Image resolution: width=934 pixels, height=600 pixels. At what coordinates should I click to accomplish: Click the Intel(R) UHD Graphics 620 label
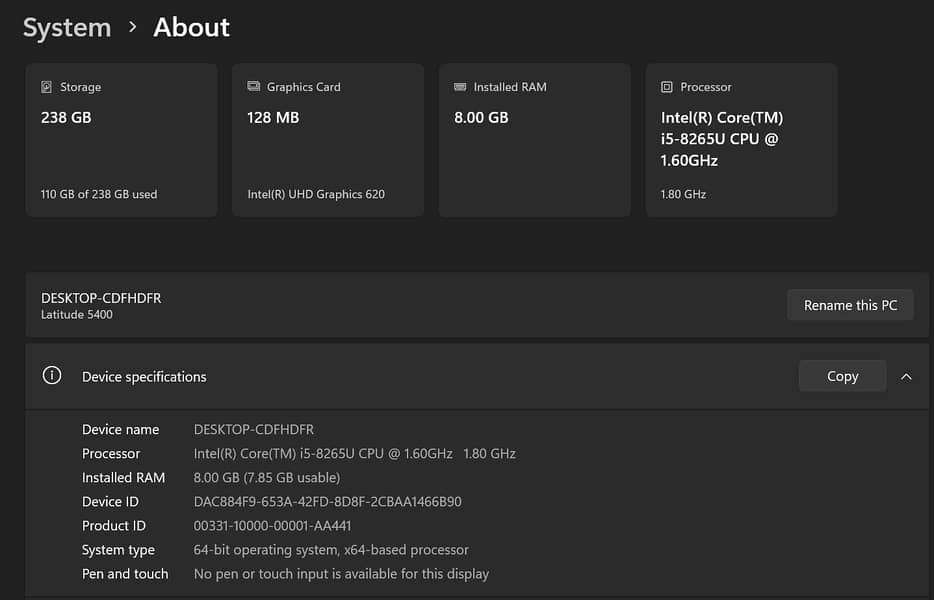tap(316, 194)
